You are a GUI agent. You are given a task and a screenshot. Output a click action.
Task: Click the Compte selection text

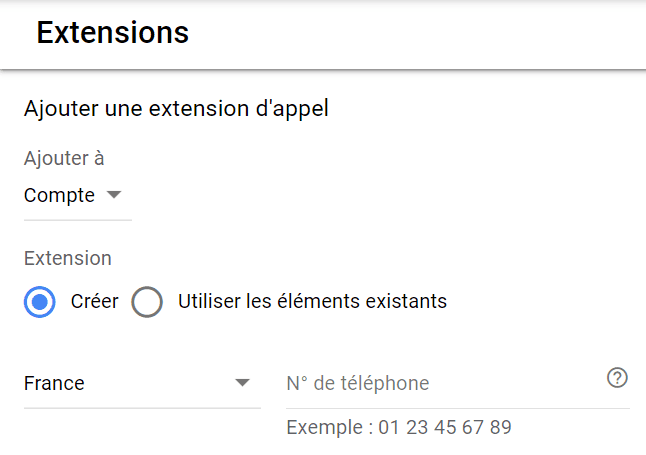pyautogui.click(x=59, y=195)
